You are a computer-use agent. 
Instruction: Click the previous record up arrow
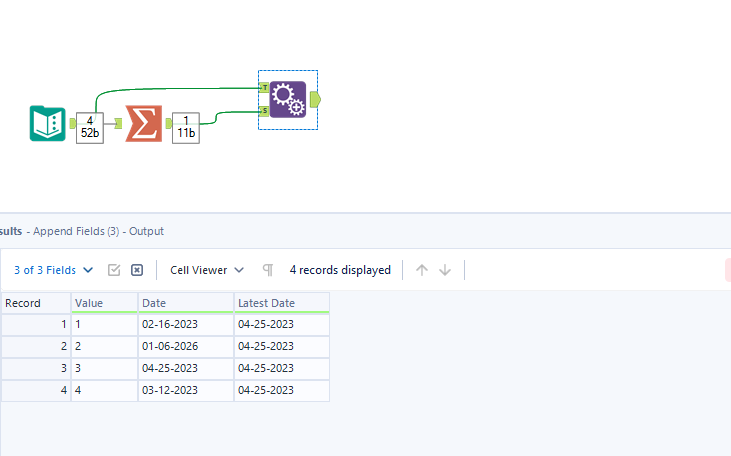tap(422, 270)
